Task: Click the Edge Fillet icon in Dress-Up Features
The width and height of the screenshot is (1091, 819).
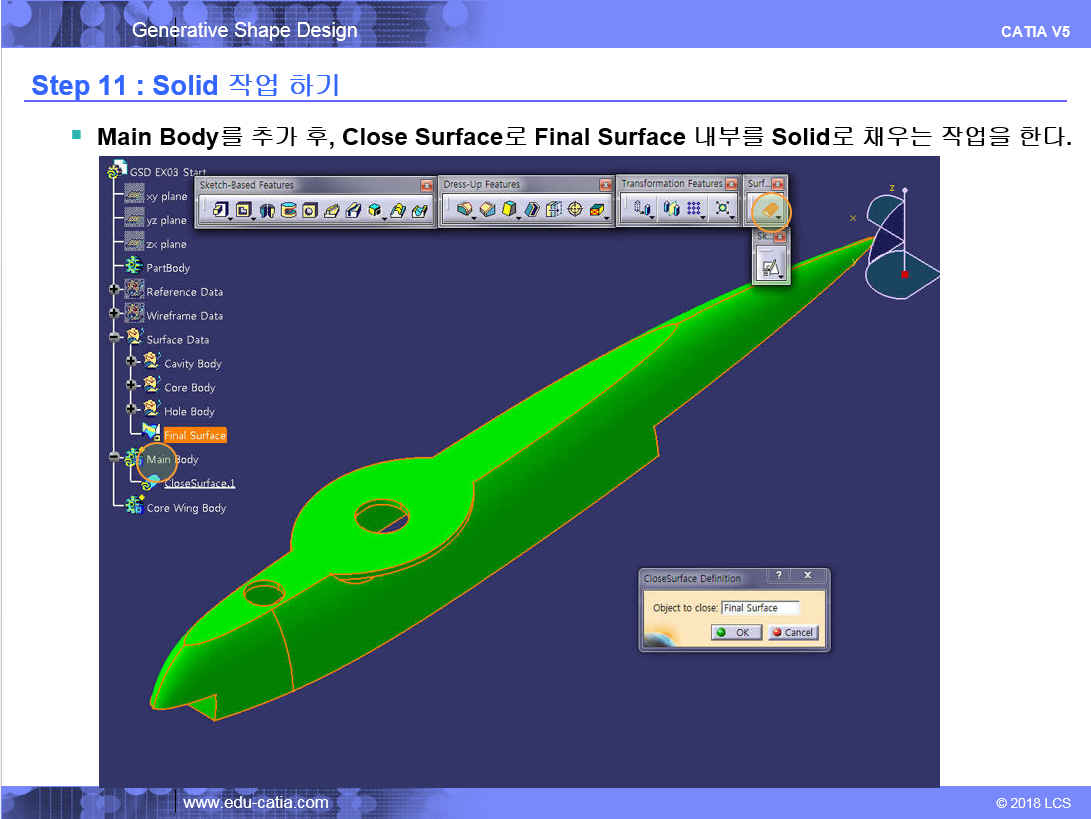Action: [x=464, y=210]
